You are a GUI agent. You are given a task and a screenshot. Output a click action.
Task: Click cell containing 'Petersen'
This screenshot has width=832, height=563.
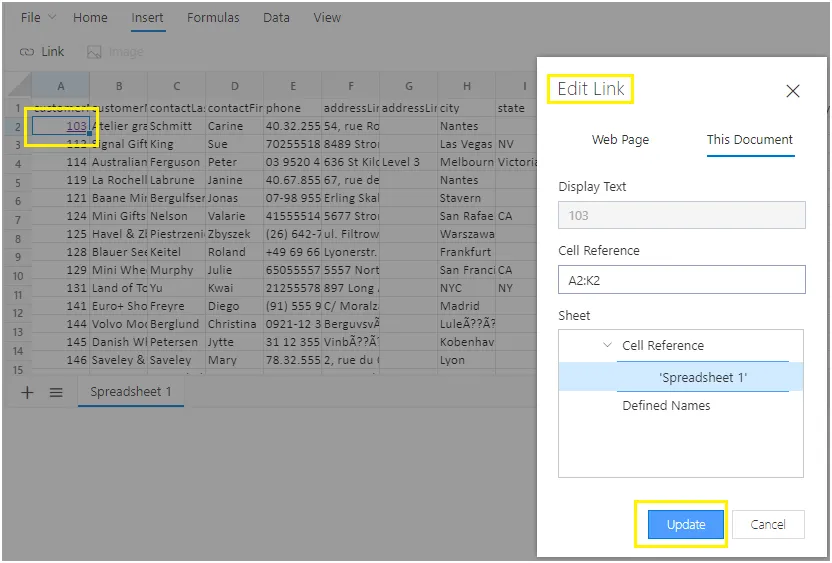click(176, 342)
